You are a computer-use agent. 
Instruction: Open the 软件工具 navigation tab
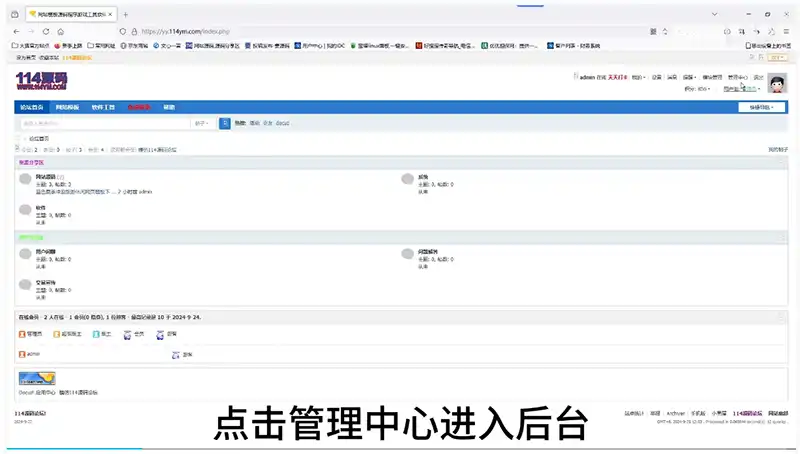103,107
